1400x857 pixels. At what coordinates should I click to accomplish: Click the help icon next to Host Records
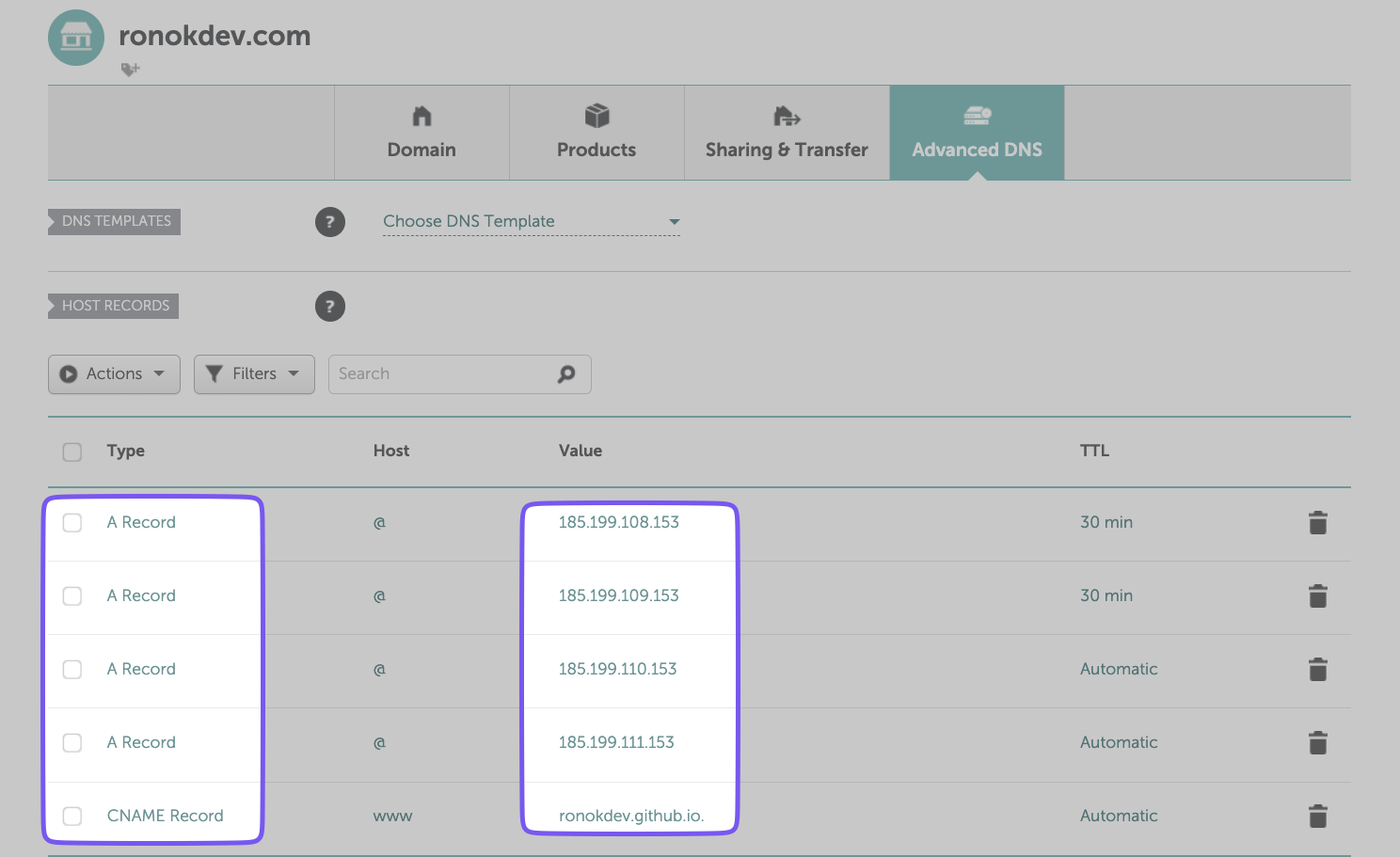pyautogui.click(x=329, y=307)
